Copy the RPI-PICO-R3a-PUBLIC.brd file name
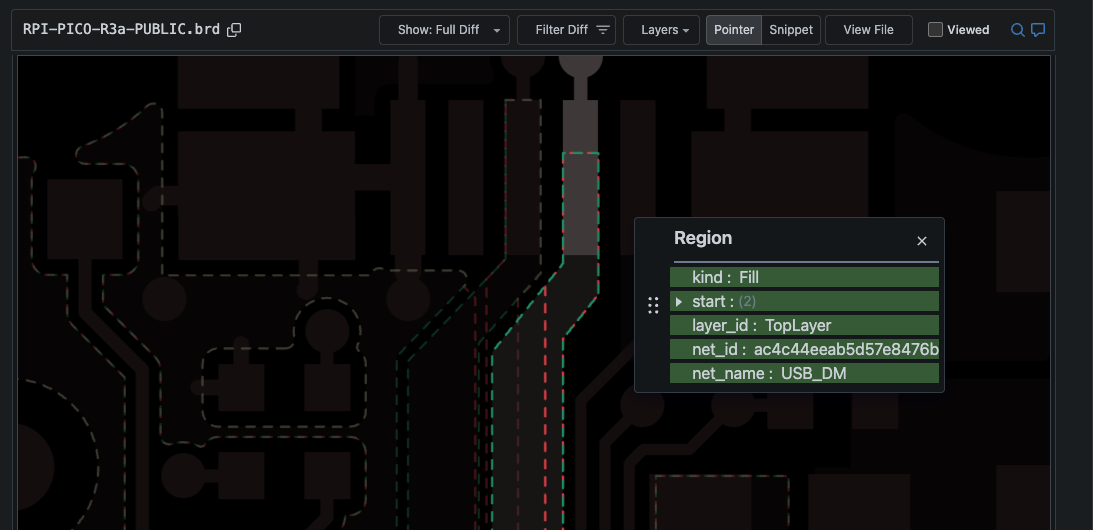The height and width of the screenshot is (530, 1093). [x=234, y=30]
